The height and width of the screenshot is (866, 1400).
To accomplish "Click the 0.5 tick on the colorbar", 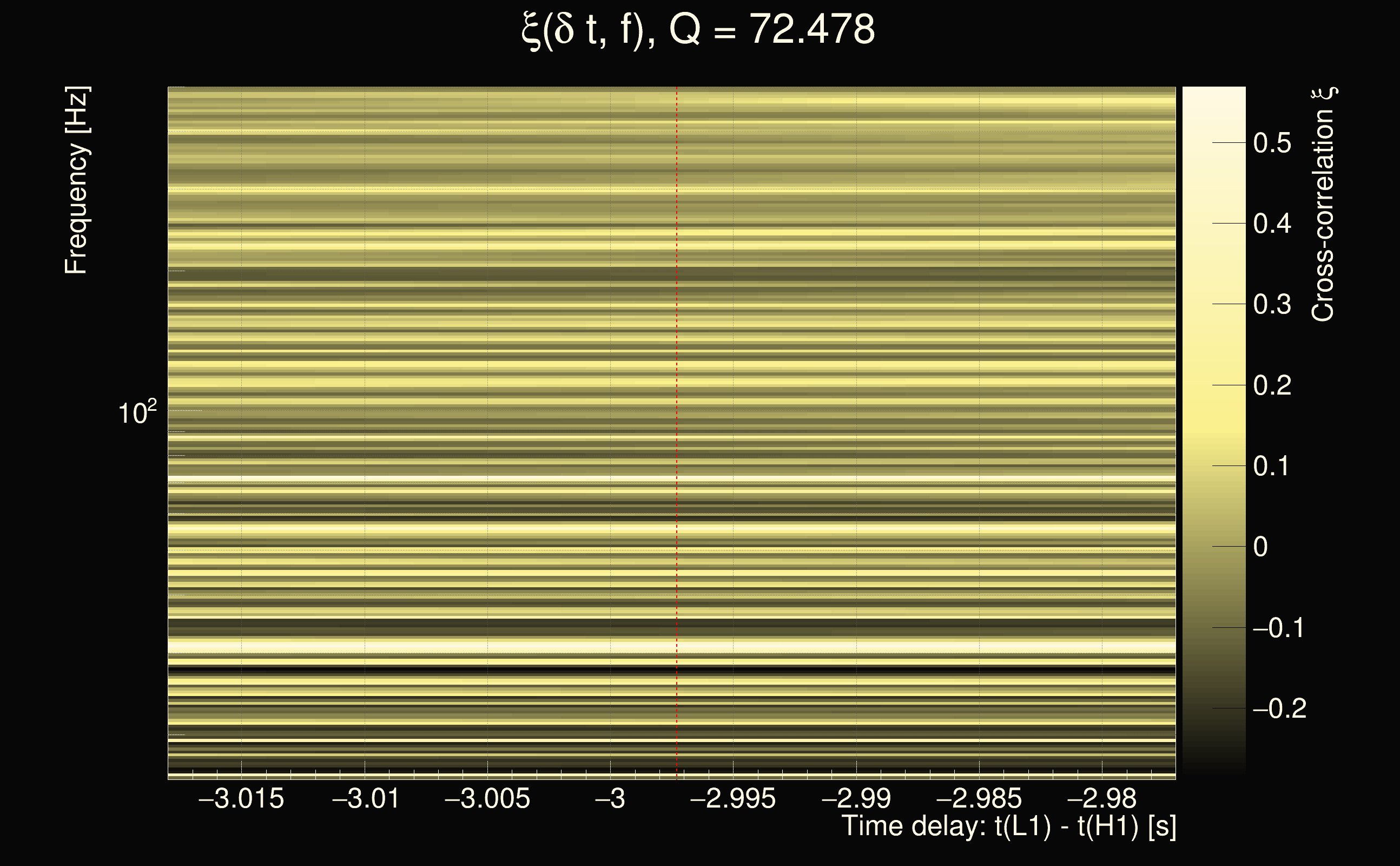I will pyautogui.click(x=1272, y=142).
